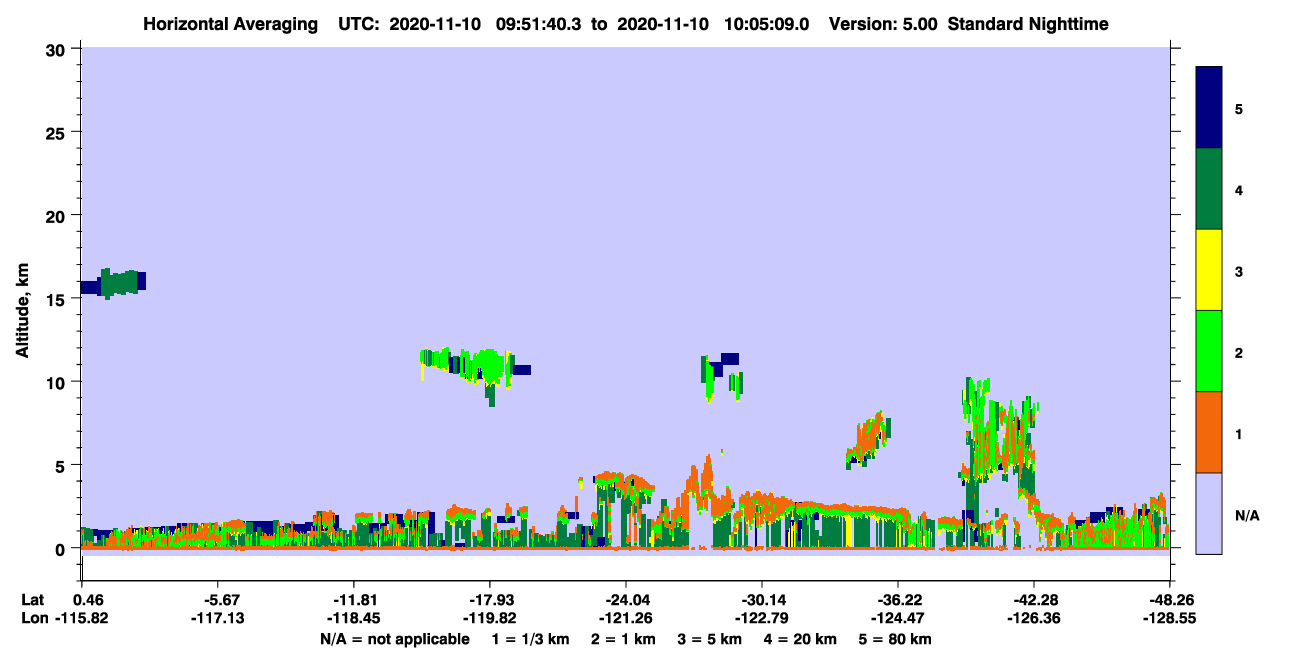Click the legend text 'N/A = not applicable'
Viewport: 1300px width, 667px height.
[x=394, y=639]
